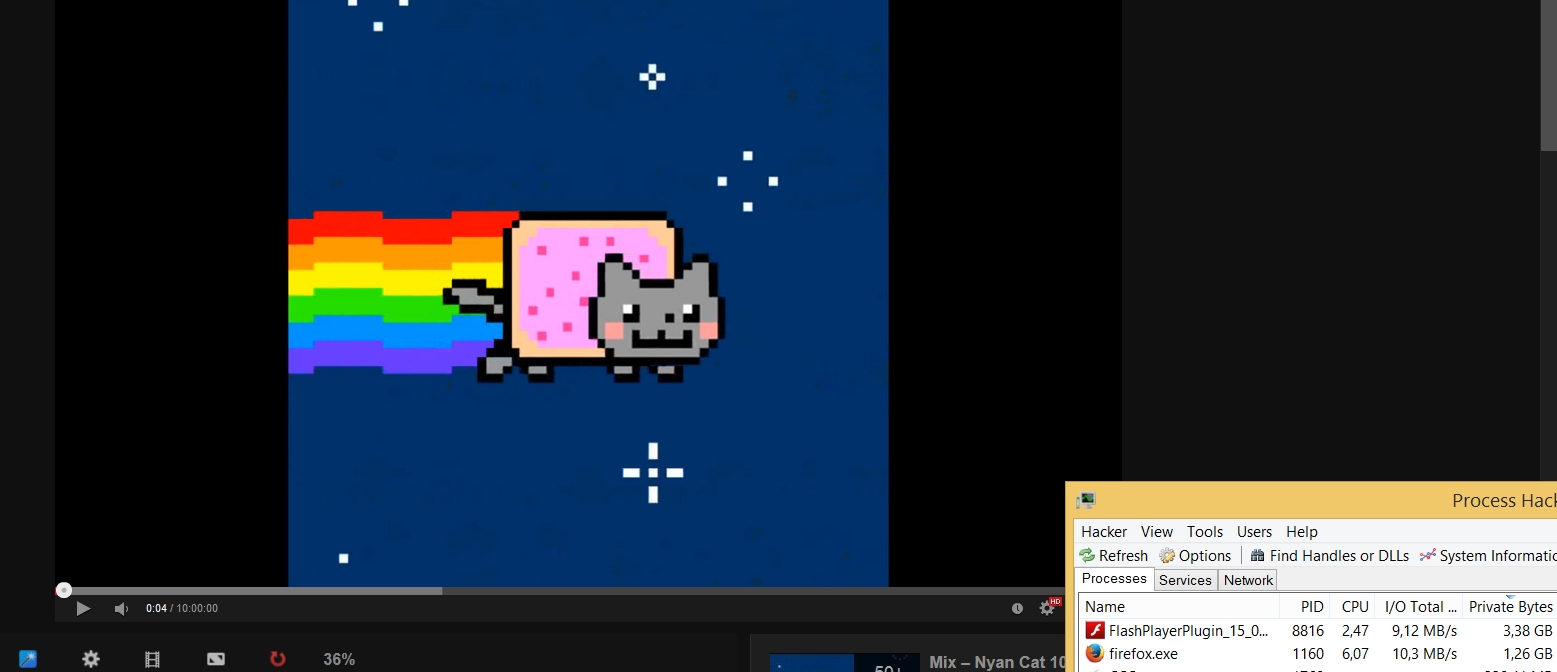
Task: Open the HD quality settings gear
Action: [x=1048, y=607]
